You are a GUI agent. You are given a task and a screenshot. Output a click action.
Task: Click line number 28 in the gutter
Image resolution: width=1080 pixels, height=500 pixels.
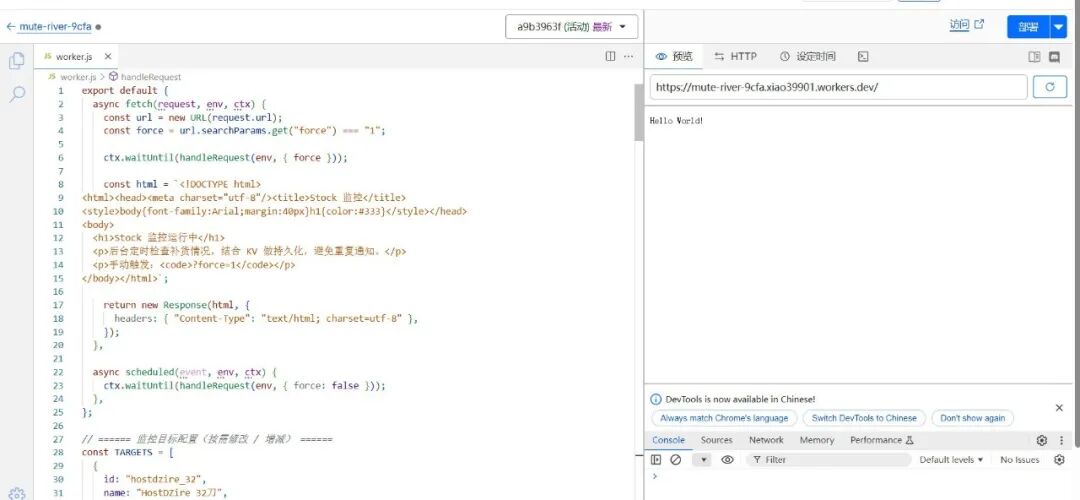pos(58,452)
